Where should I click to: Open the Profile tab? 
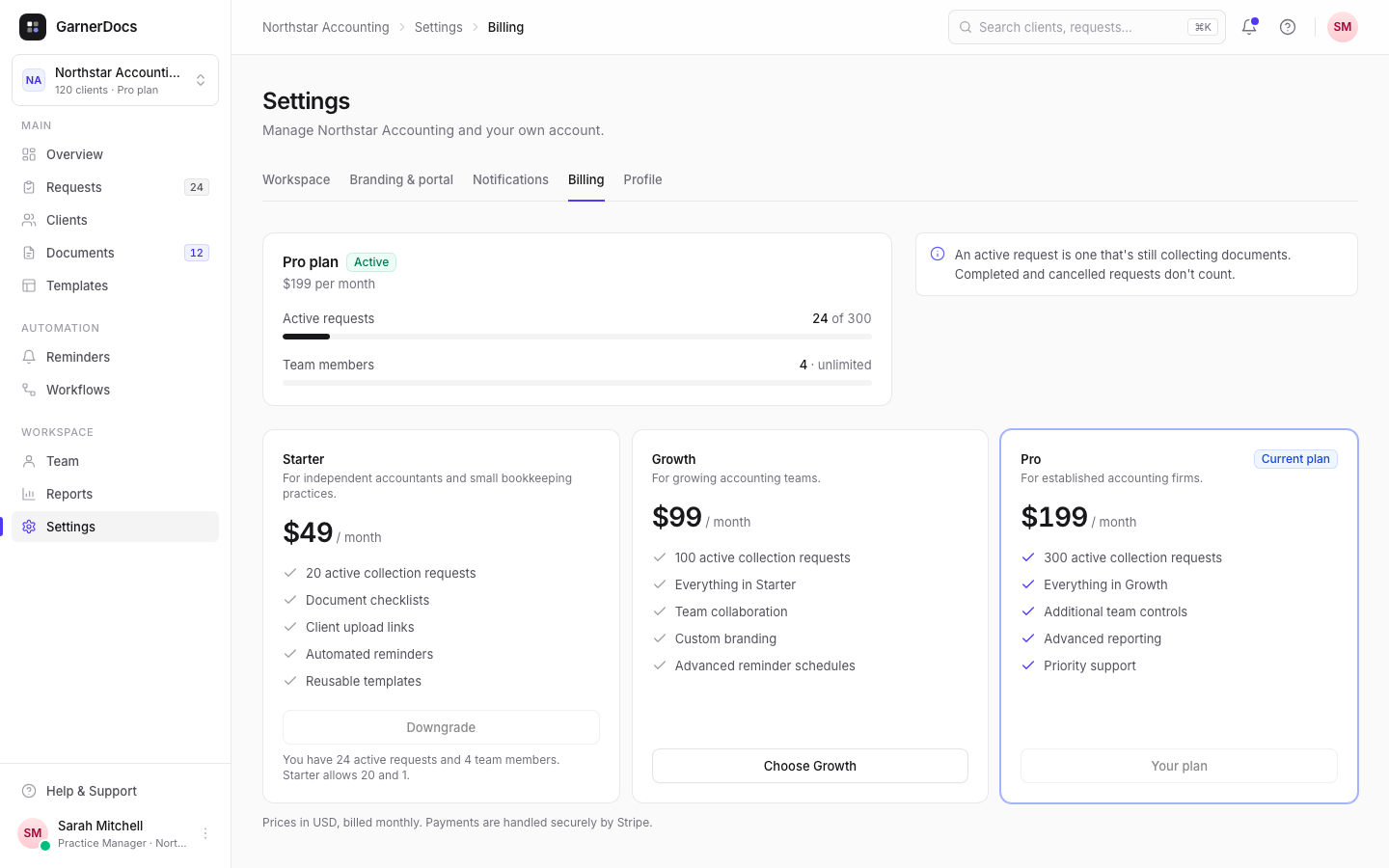[642, 179]
